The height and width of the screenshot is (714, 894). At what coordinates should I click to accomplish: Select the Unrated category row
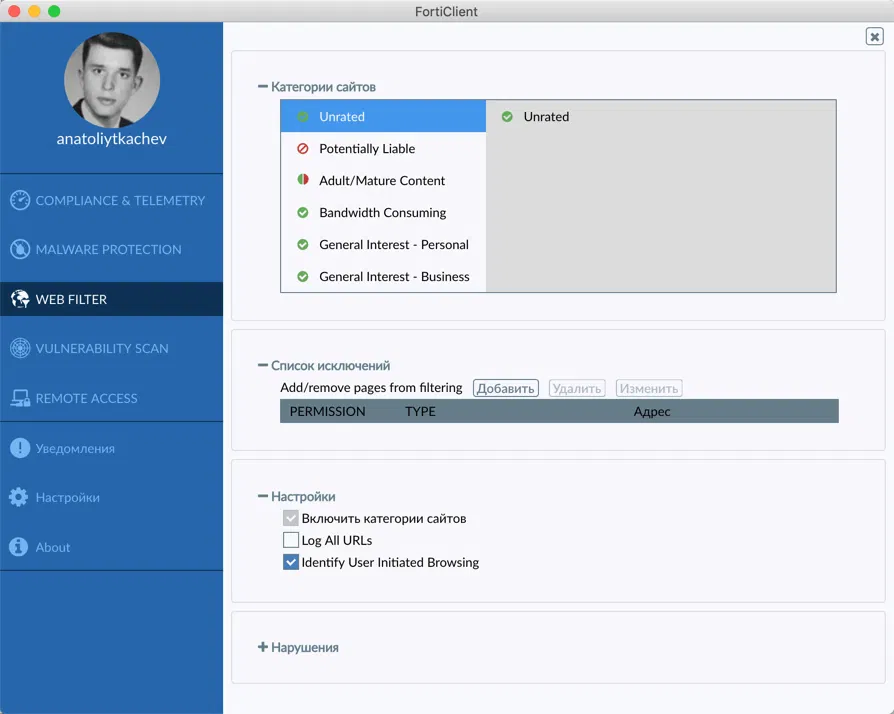383,116
